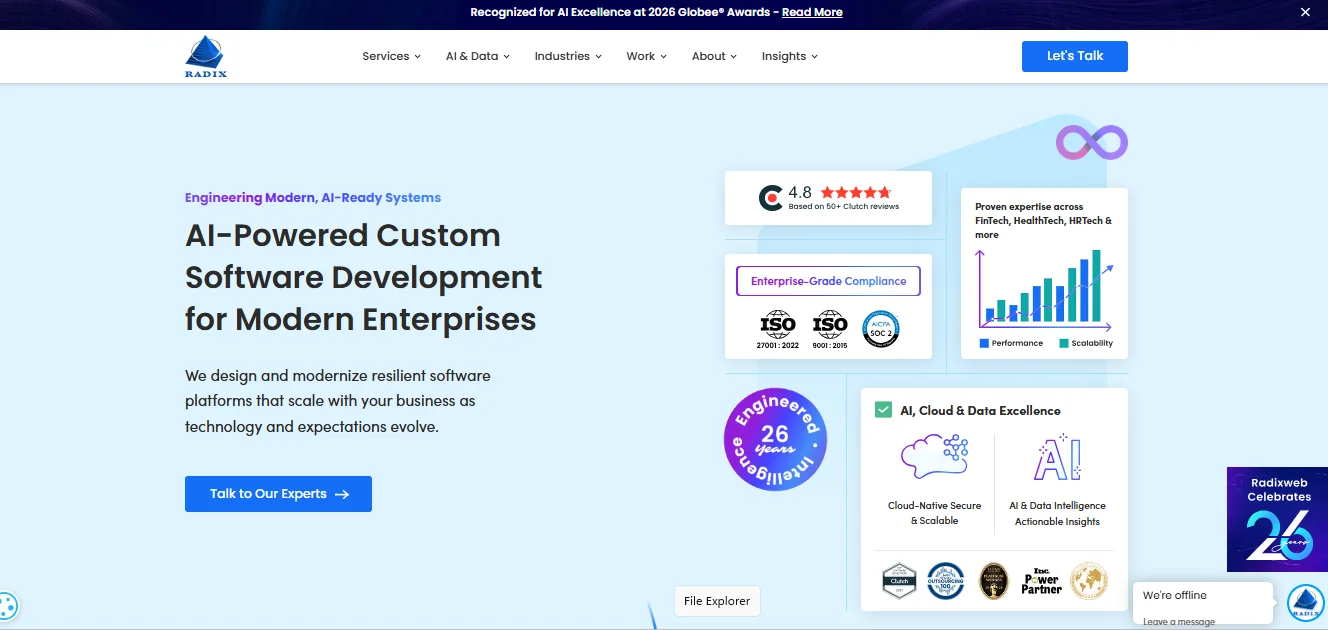Close the top announcement banner
This screenshot has width=1328, height=630.
pyautogui.click(x=1304, y=12)
